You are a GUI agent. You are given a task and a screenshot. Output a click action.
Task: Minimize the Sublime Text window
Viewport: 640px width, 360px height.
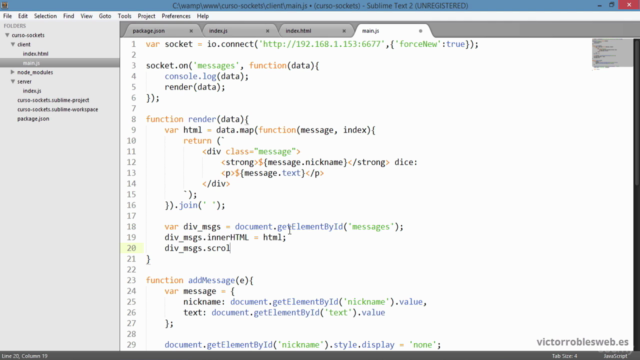click(x=599, y=5)
